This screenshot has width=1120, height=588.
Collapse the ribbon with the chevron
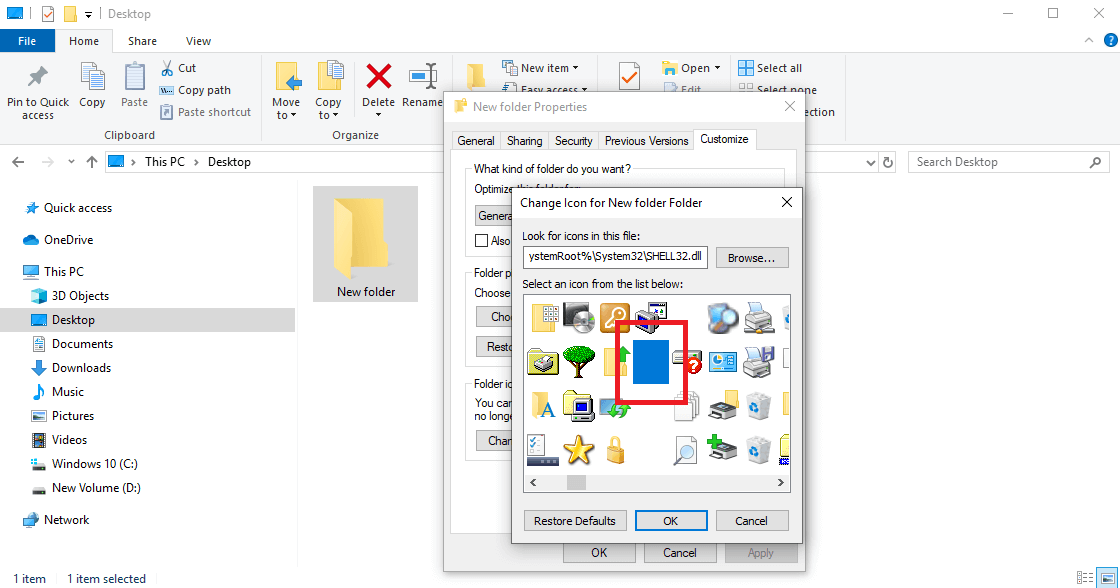click(x=1089, y=41)
